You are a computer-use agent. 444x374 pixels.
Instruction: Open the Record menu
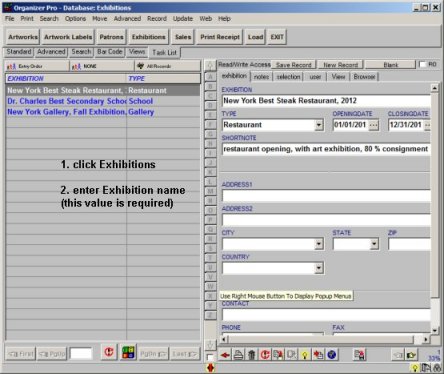157,19
